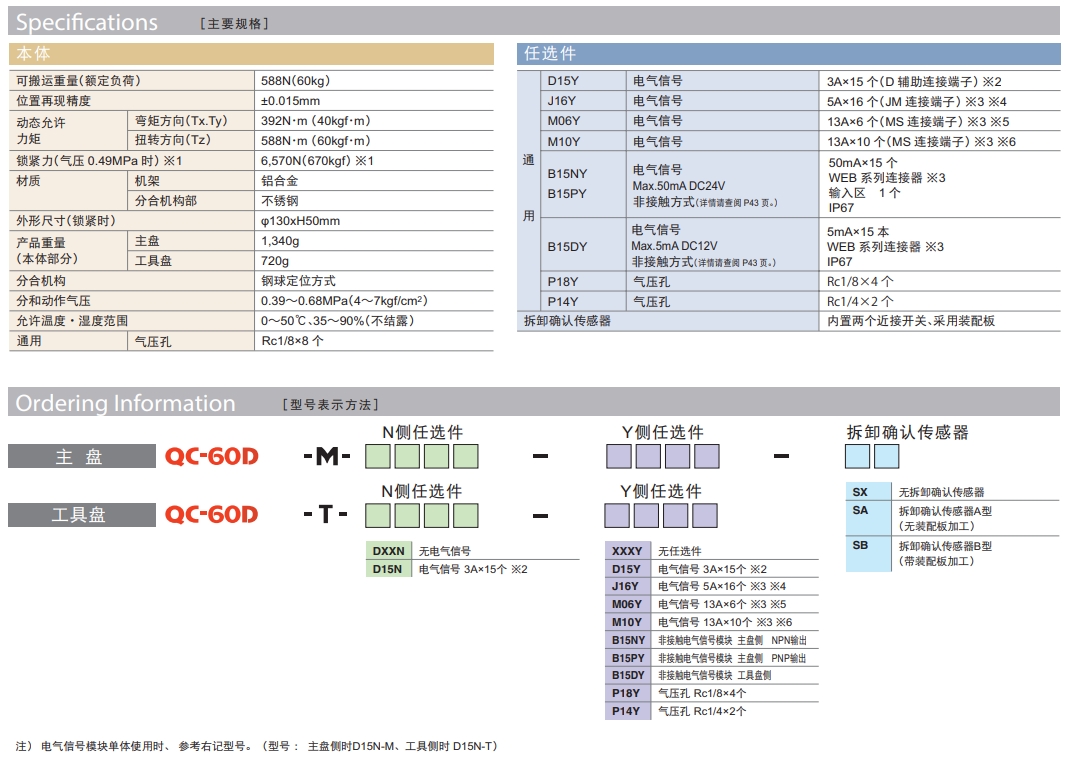Select the "0~50℃、35~90%(不结露)" value
Screen dimensions: 1066x763
tap(337, 321)
